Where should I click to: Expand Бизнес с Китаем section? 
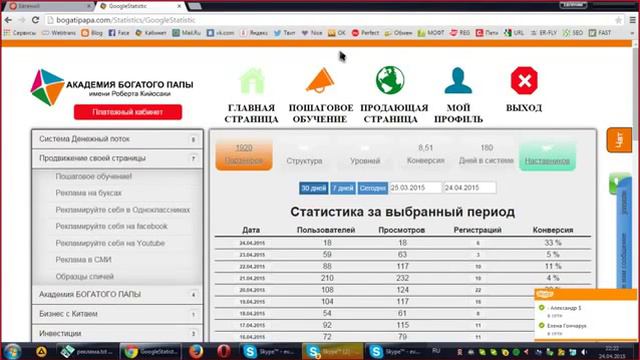point(118,314)
